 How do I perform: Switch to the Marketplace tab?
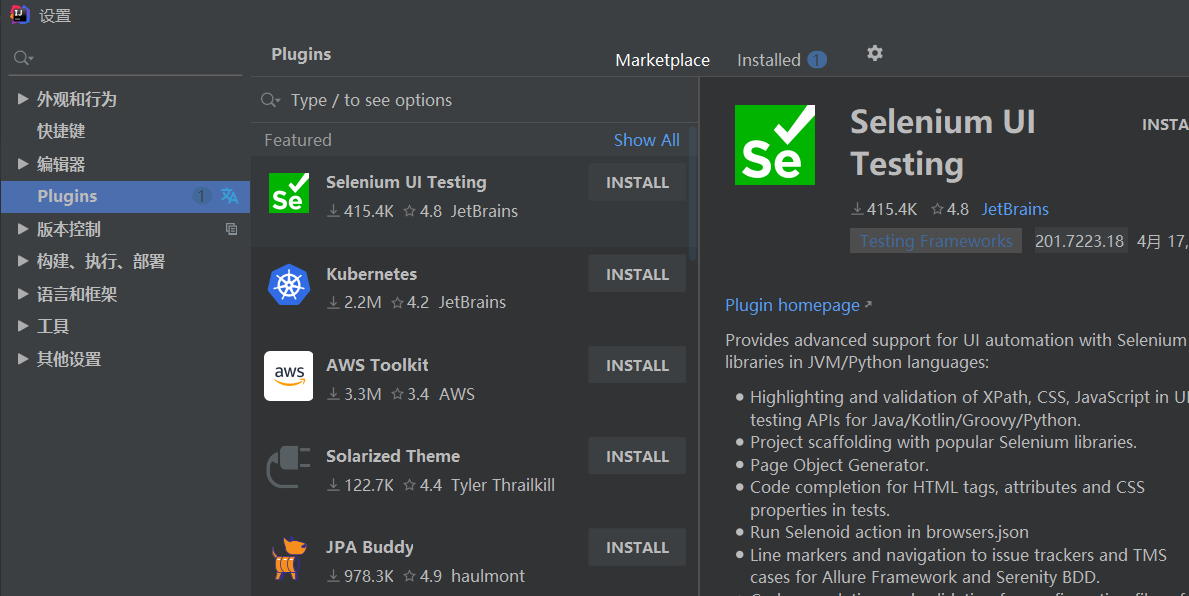[x=662, y=60]
